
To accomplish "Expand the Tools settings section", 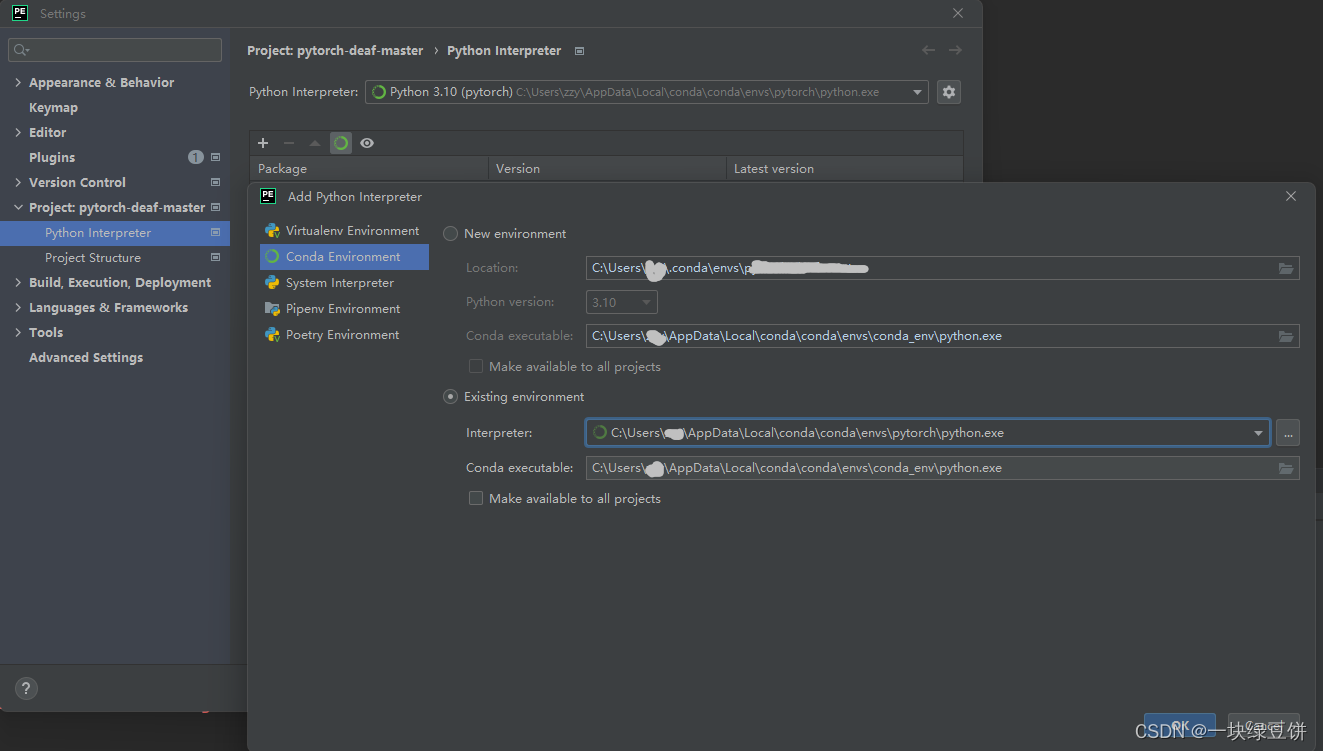I will (18, 332).
